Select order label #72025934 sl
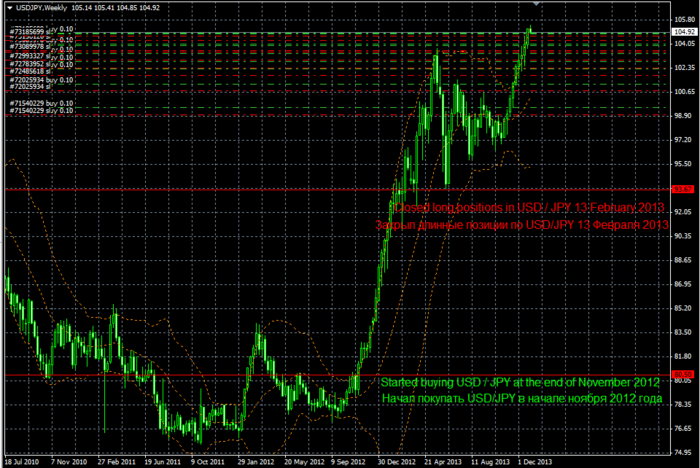Viewport: 700px width, 468px height. pos(30,86)
